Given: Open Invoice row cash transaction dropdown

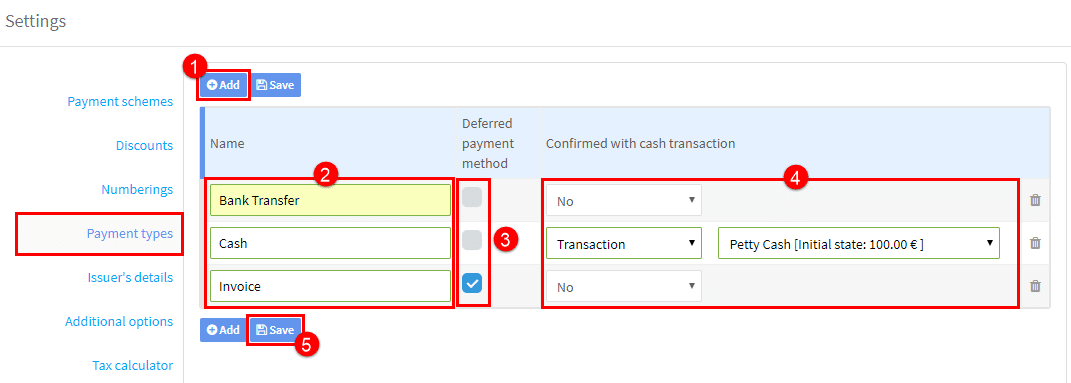Looking at the screenshot, I should pos(624,287).
